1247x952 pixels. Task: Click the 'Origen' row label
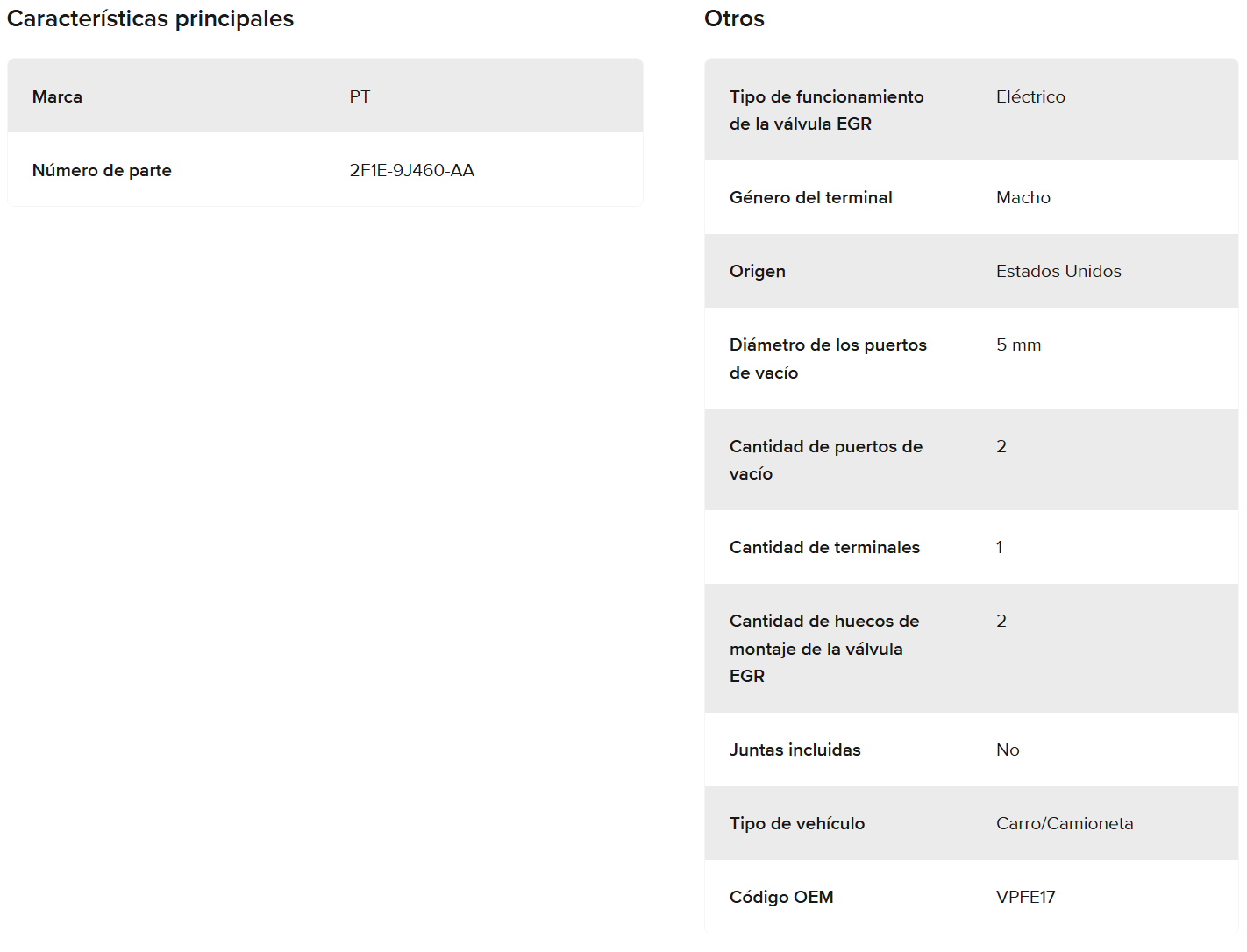[x=757, y=271]
